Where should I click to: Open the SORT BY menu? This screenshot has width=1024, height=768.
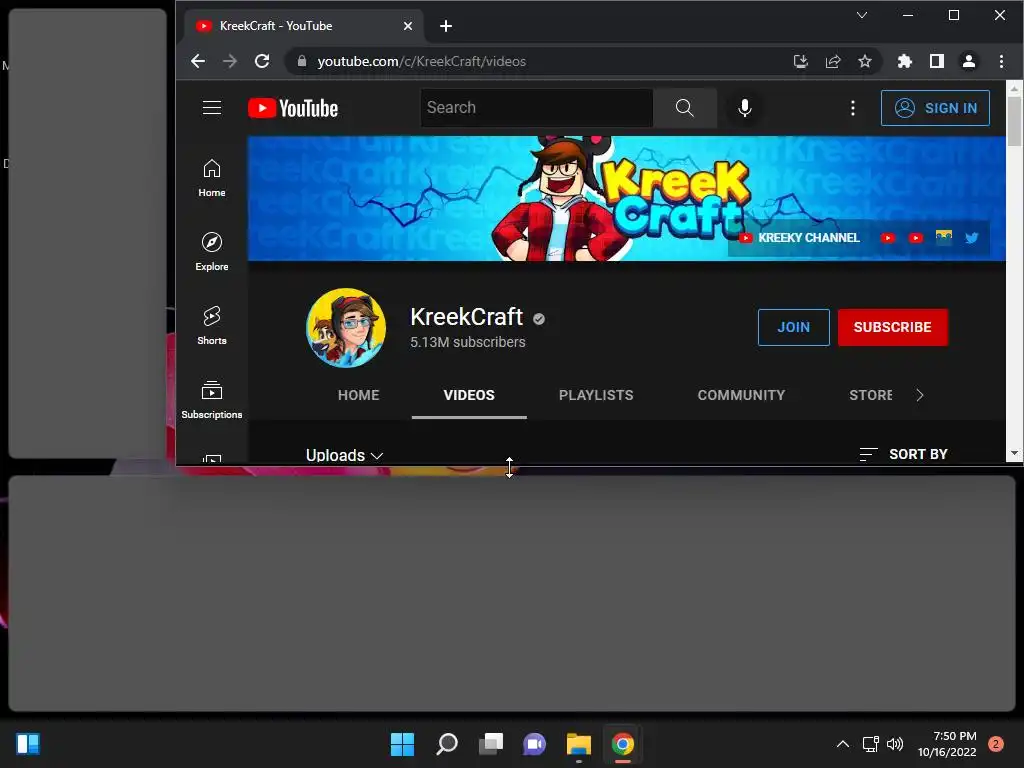click(x=904, y=454)
